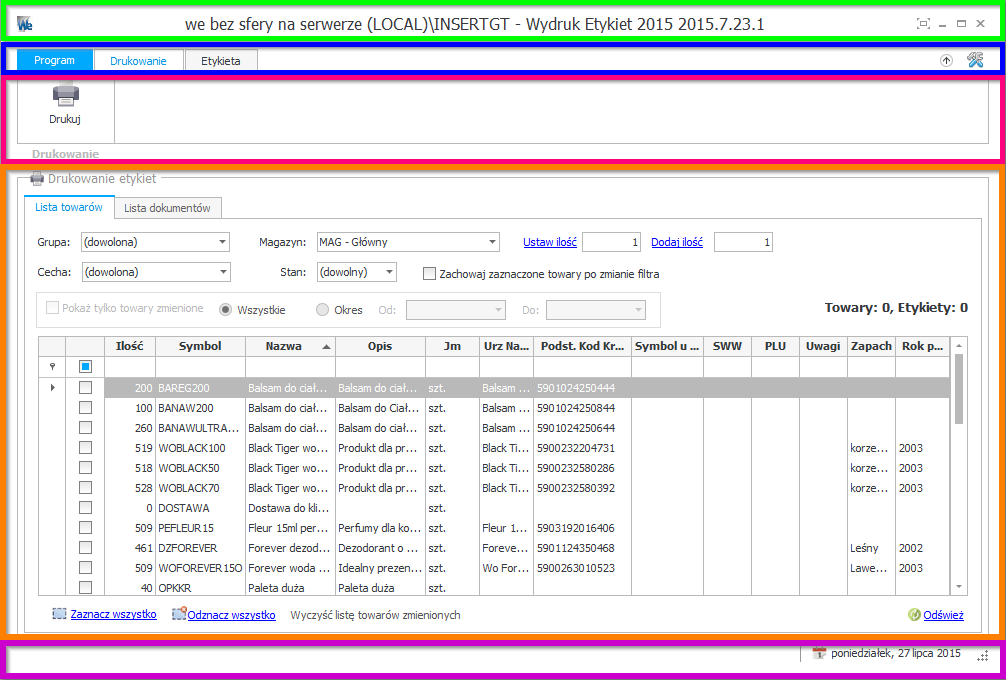Click the current row indicator arrow for BAREG200
The width and height of the screenshot is (1006, 680).
52,387
